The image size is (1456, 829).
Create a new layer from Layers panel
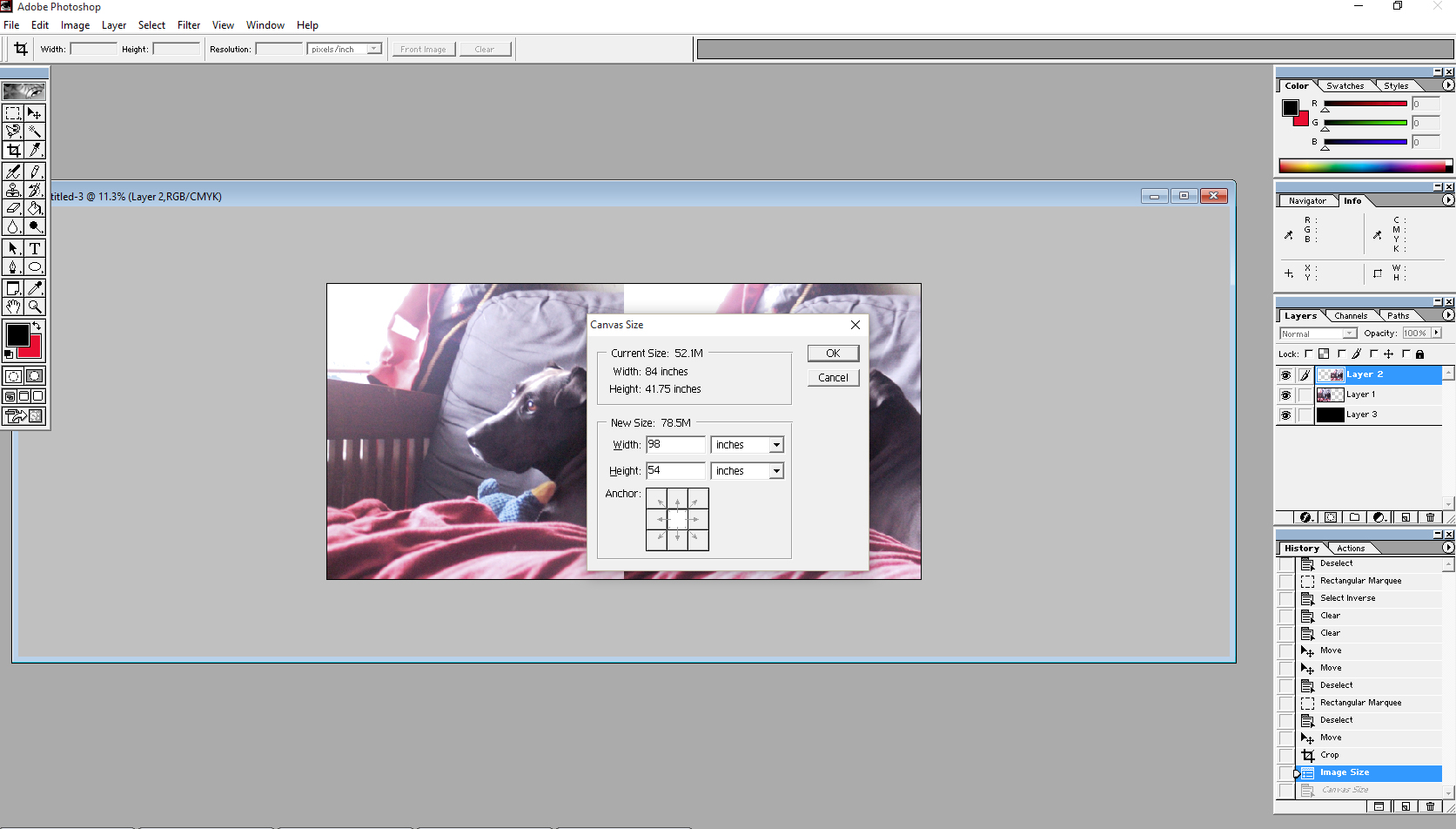[1406, 517]
